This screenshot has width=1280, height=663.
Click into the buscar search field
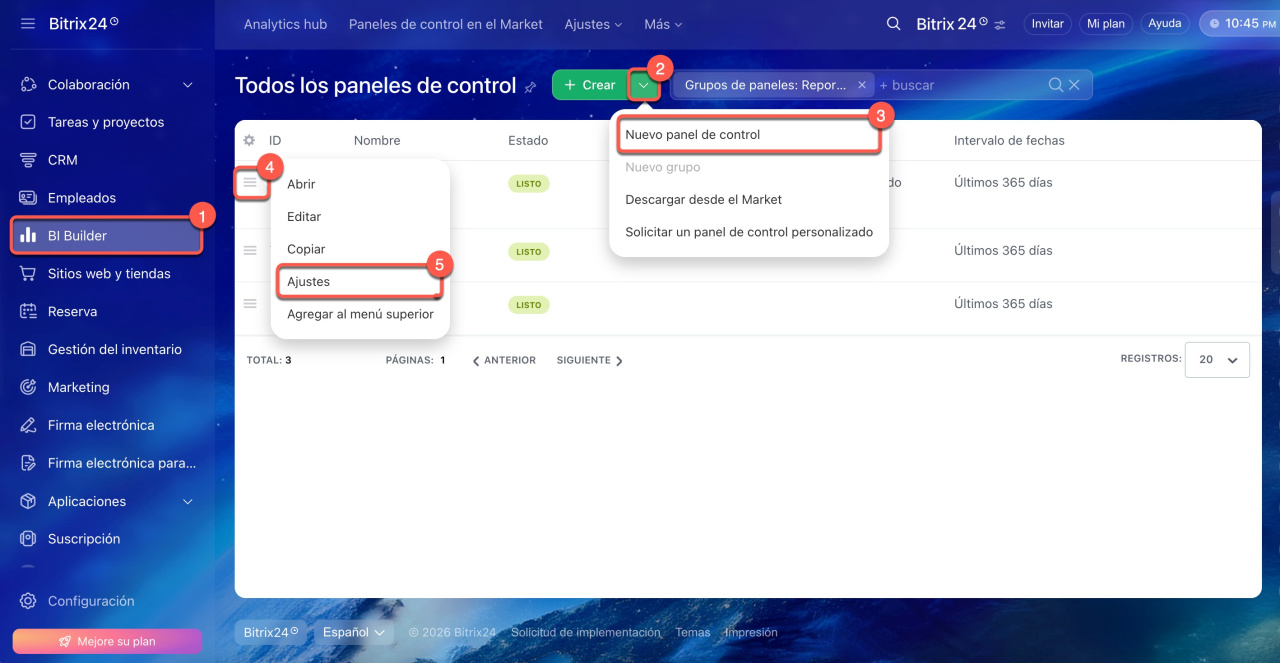point(960,85)
